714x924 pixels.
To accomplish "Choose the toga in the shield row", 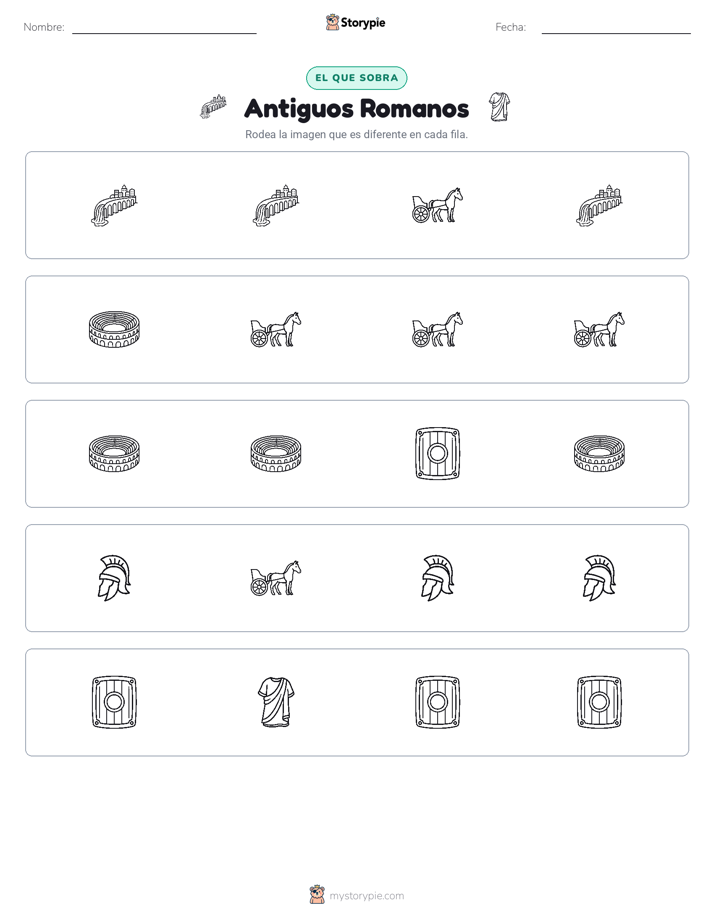I will (276, 702).
